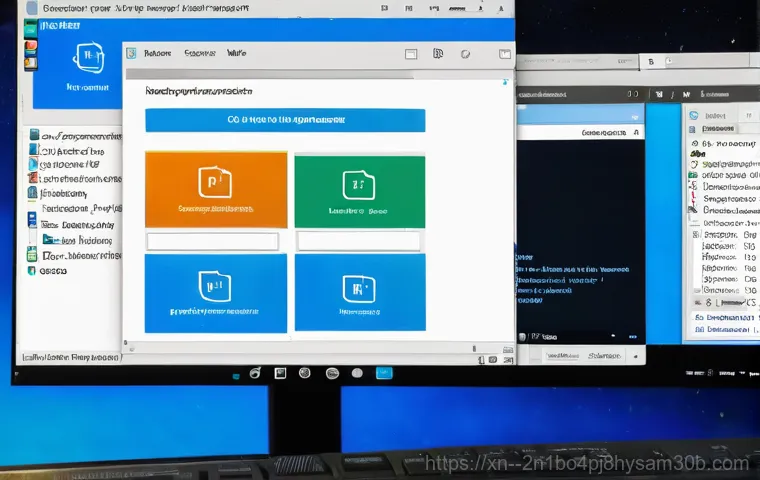This screenshot has width=760, height=480.
Task: Click the text field below the green tile
Action: click(x=359, y=241)
